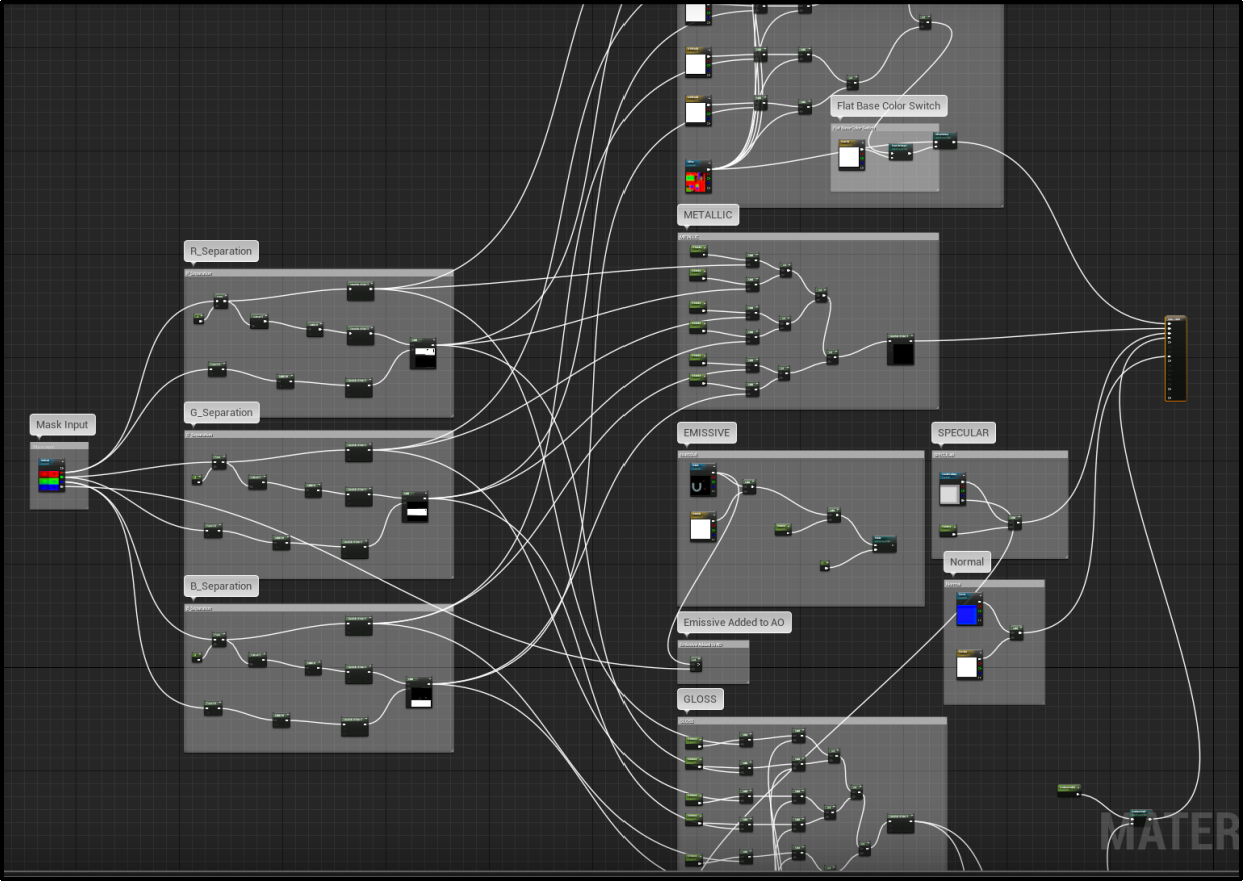Select the white texture node inside Normal comment

[969, 665]
